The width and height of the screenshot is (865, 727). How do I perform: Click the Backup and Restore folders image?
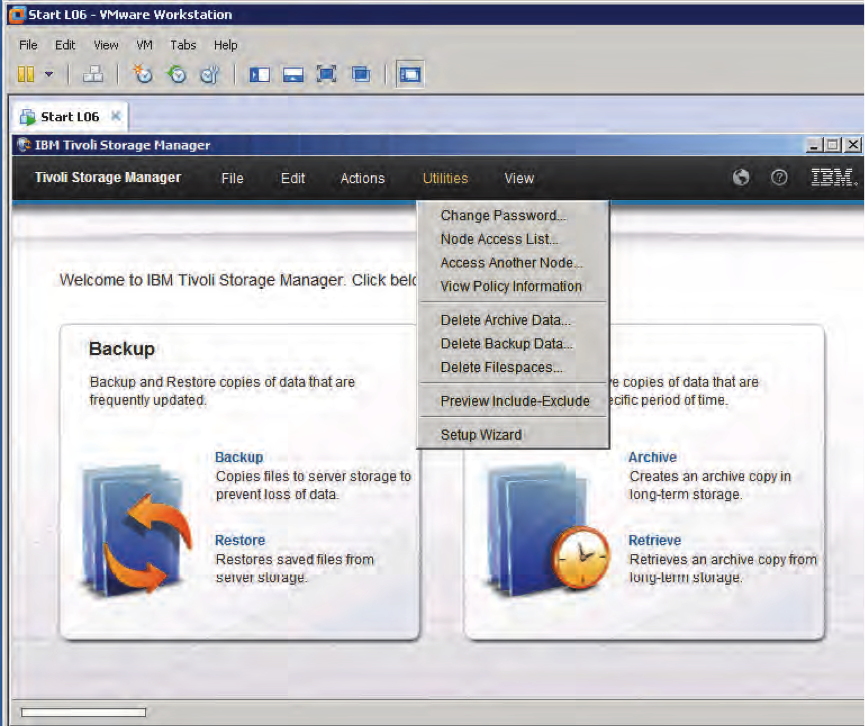(136, 531)
